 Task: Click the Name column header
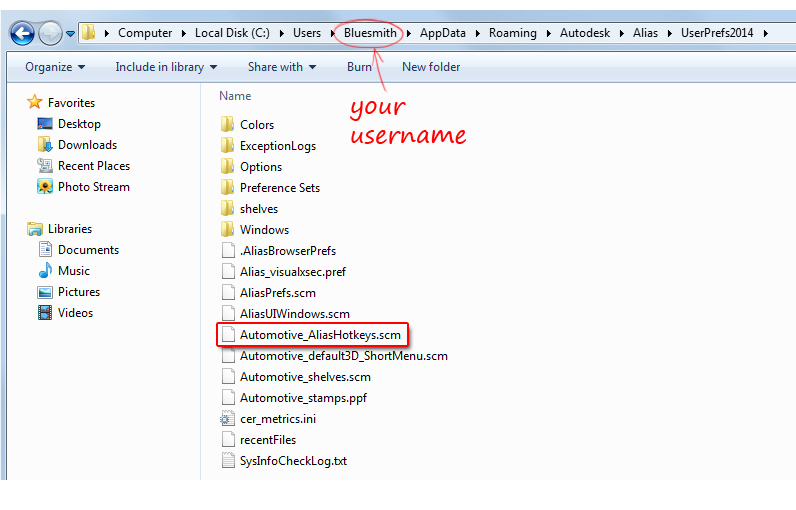click(235, 96)
